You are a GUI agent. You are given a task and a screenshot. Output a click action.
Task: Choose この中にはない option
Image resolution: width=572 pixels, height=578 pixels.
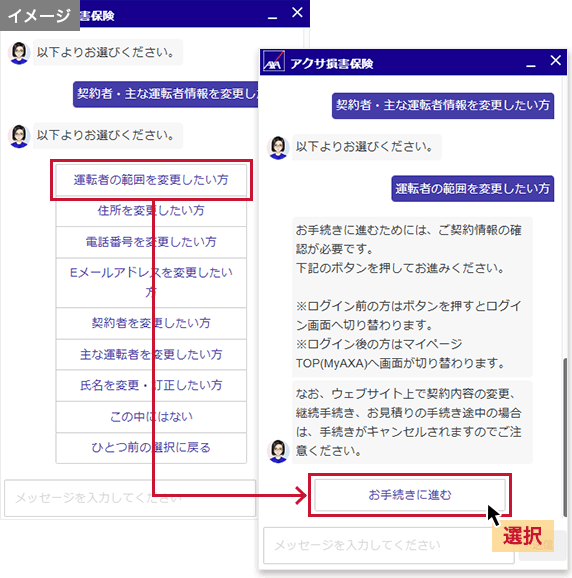[151, 417]
